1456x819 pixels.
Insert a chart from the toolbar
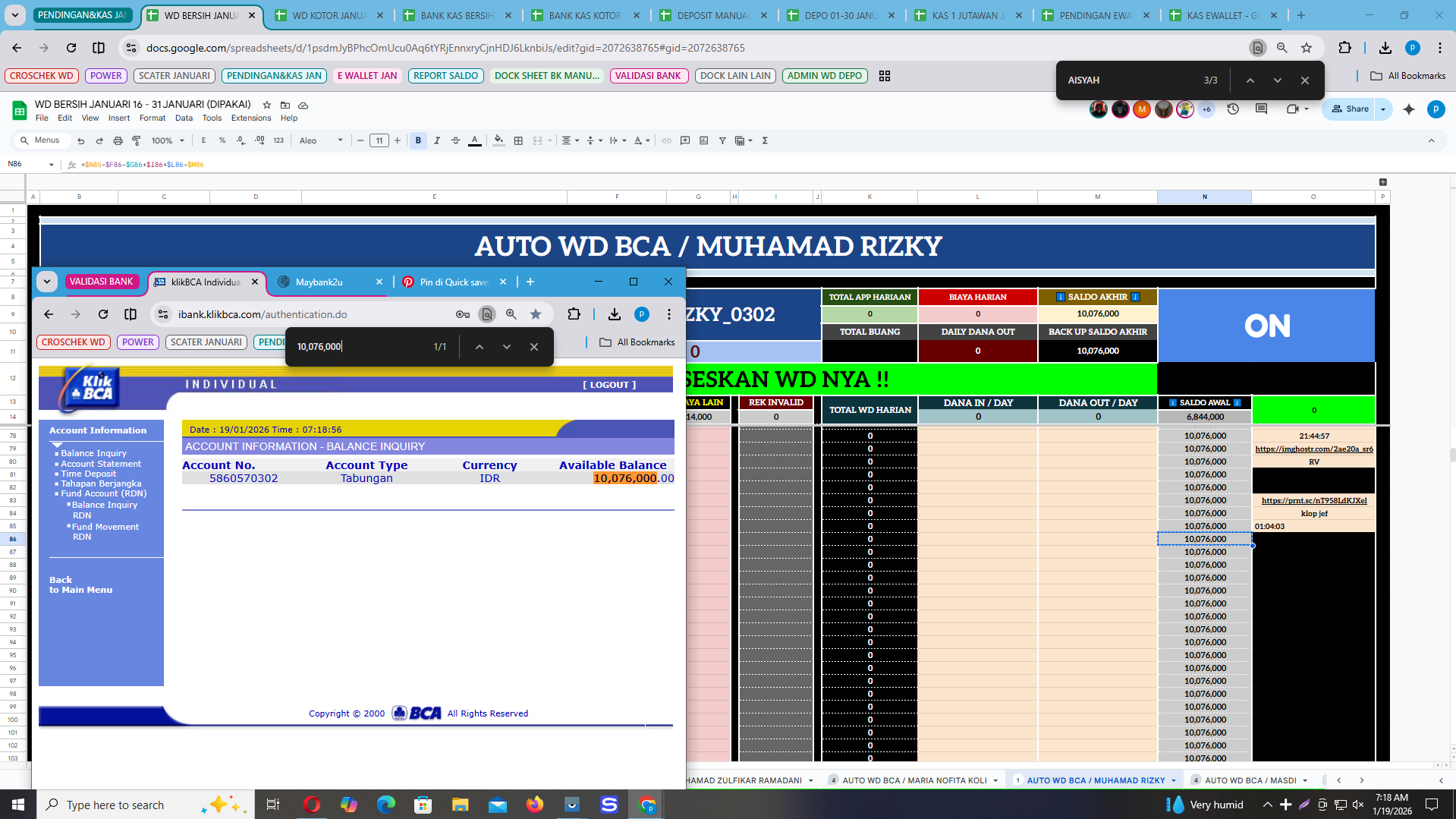(x=703, y=140)
